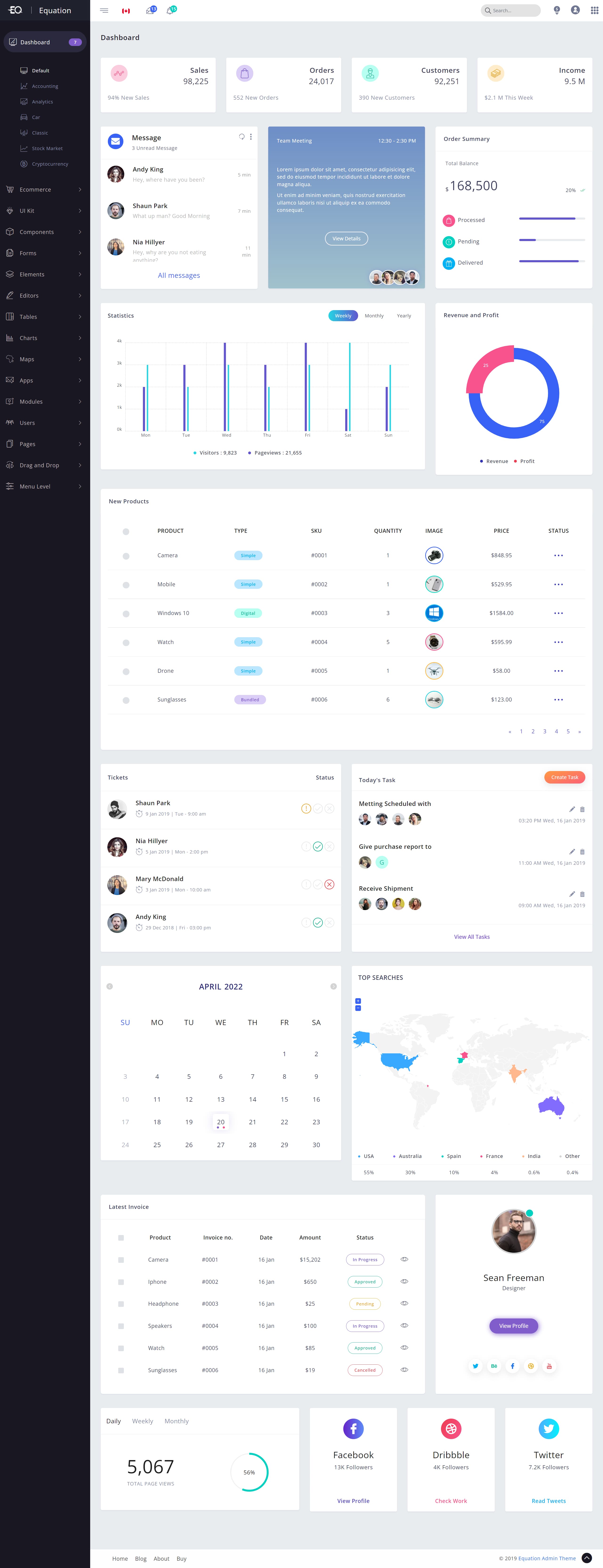Click the Pending progress bar
The width and height of the screenshot is (603, 1568).
552,240
